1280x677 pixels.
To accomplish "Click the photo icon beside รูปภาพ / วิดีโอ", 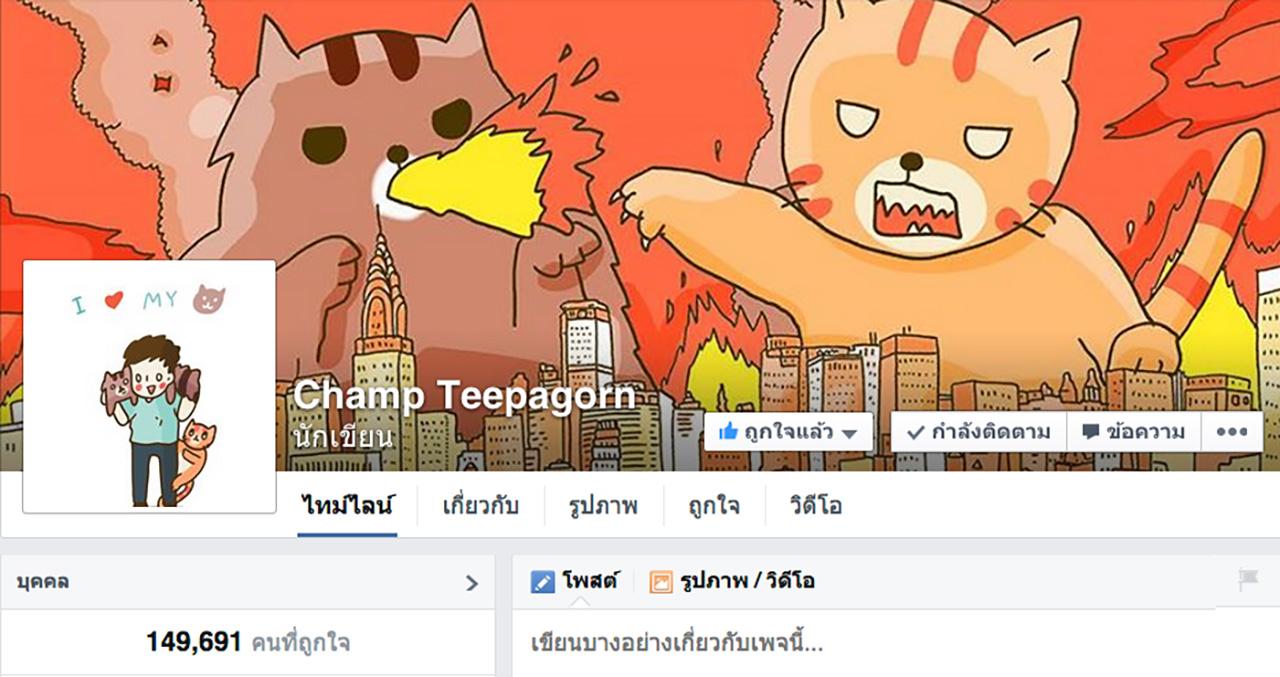I will [660, 581].
